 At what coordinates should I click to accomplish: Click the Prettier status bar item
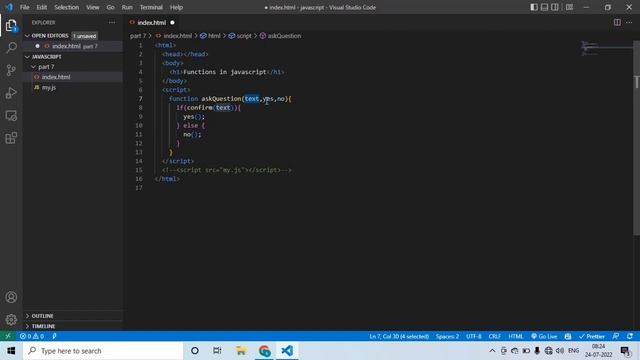[x=591, y=336]
